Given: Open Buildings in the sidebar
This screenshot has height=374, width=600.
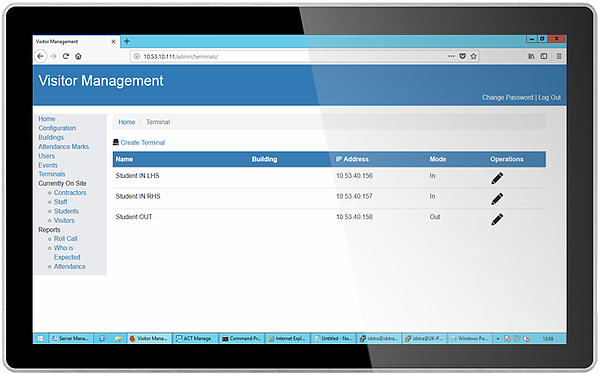Looking at the screenshot, I should [x=51, y=137].
